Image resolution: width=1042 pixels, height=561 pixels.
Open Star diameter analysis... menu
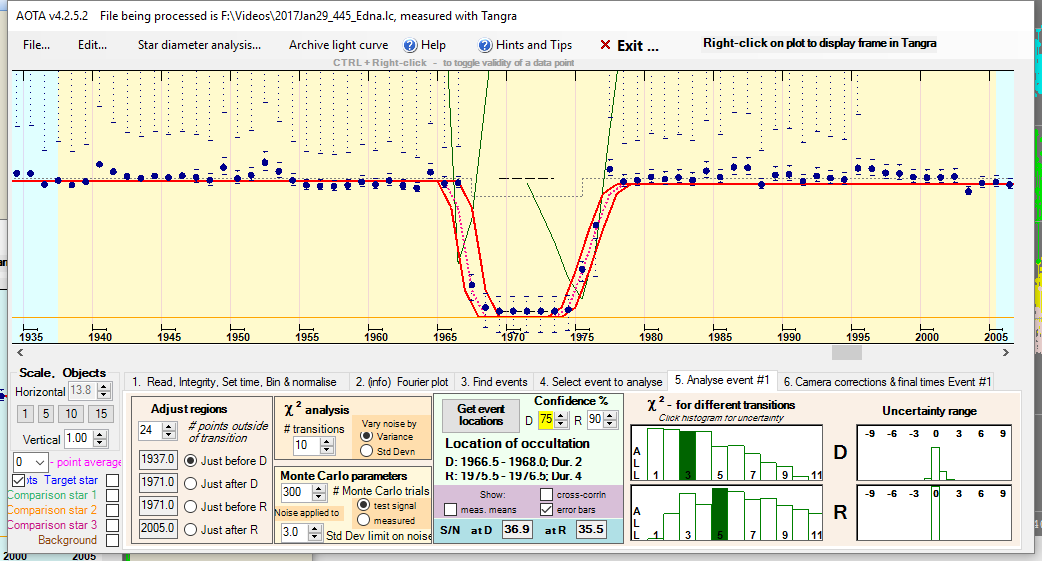tap(199, 45)
